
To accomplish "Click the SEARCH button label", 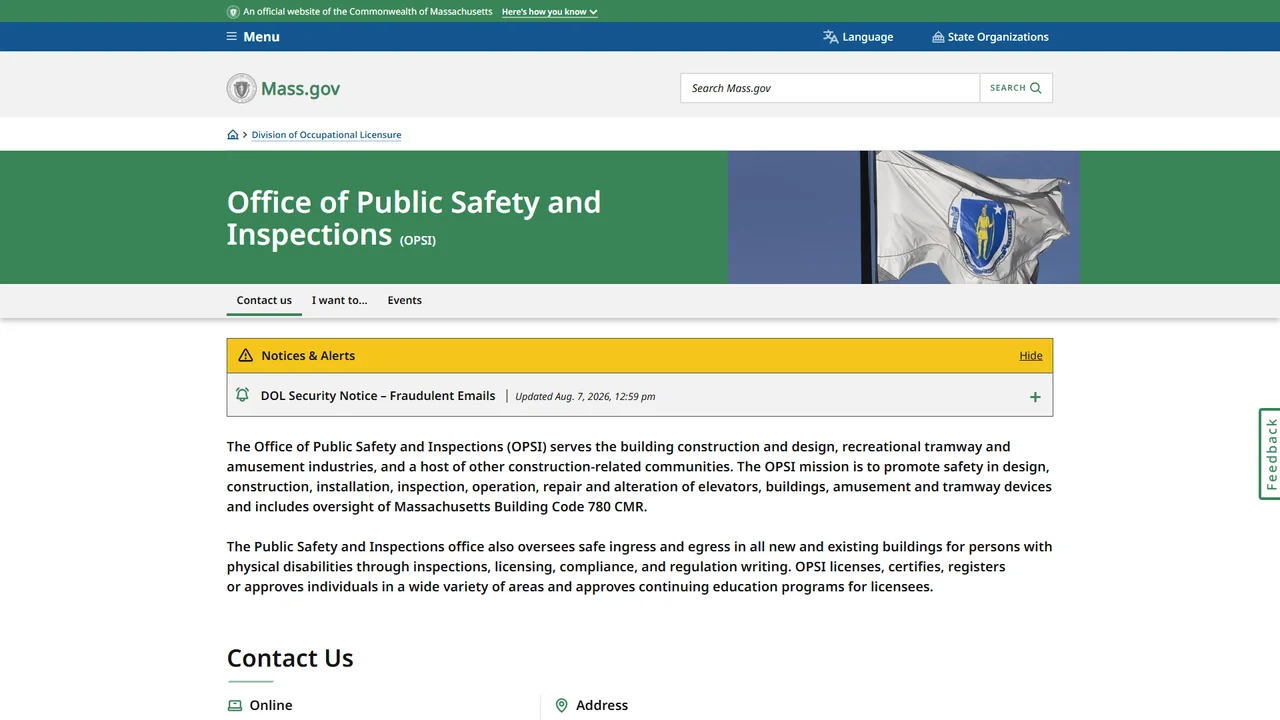I will coord(1008,88).
